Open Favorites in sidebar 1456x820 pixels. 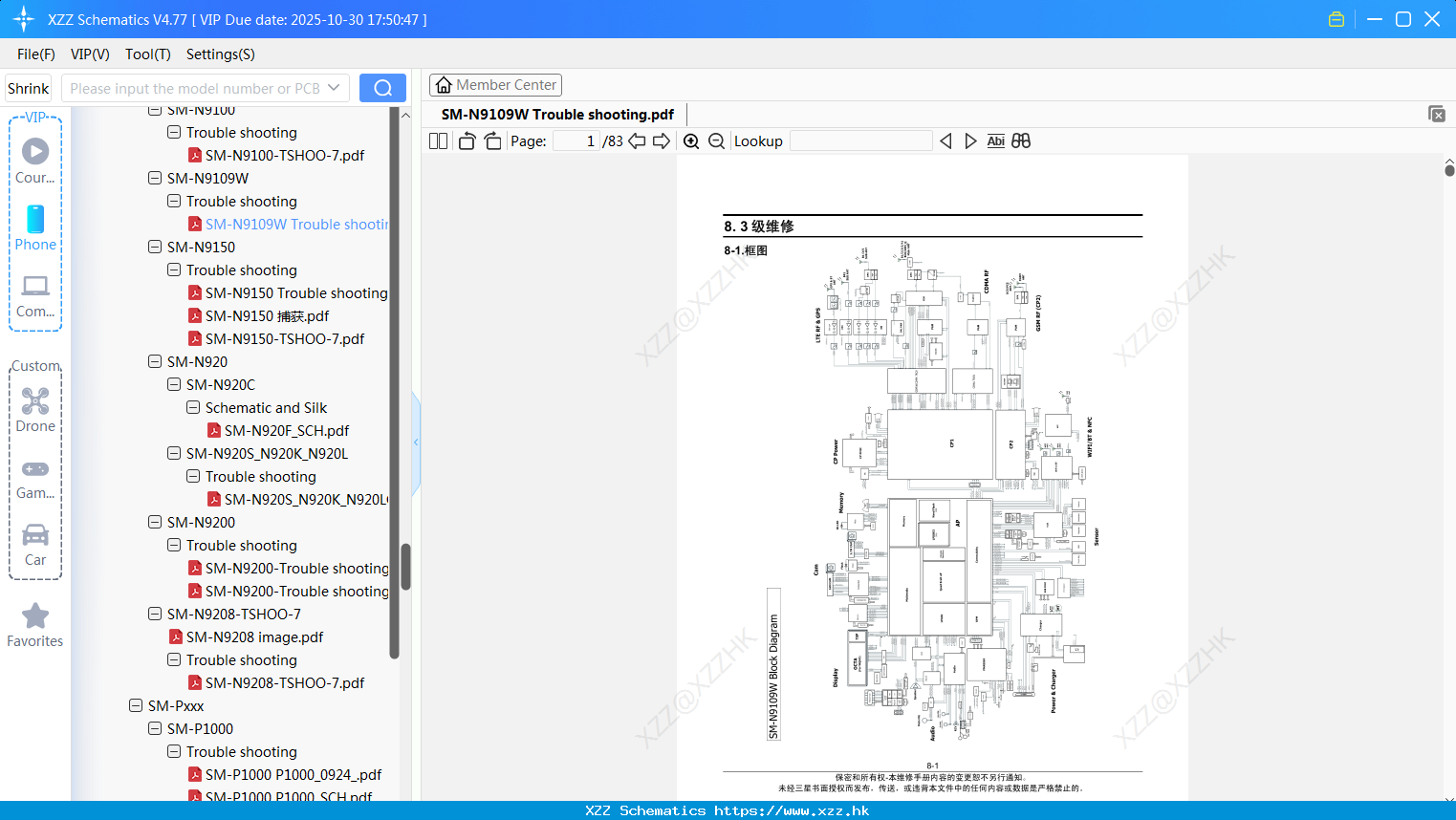coord(35,625)
